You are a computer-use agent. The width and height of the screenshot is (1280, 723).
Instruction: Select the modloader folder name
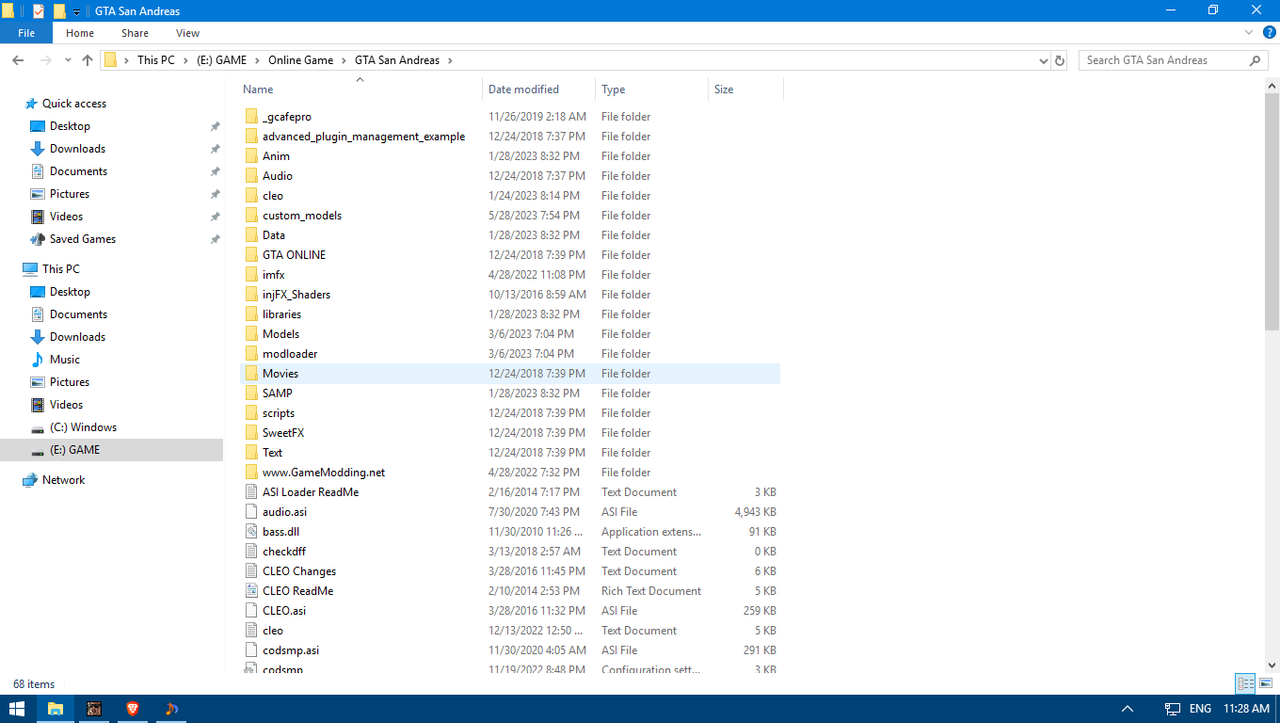290,354
